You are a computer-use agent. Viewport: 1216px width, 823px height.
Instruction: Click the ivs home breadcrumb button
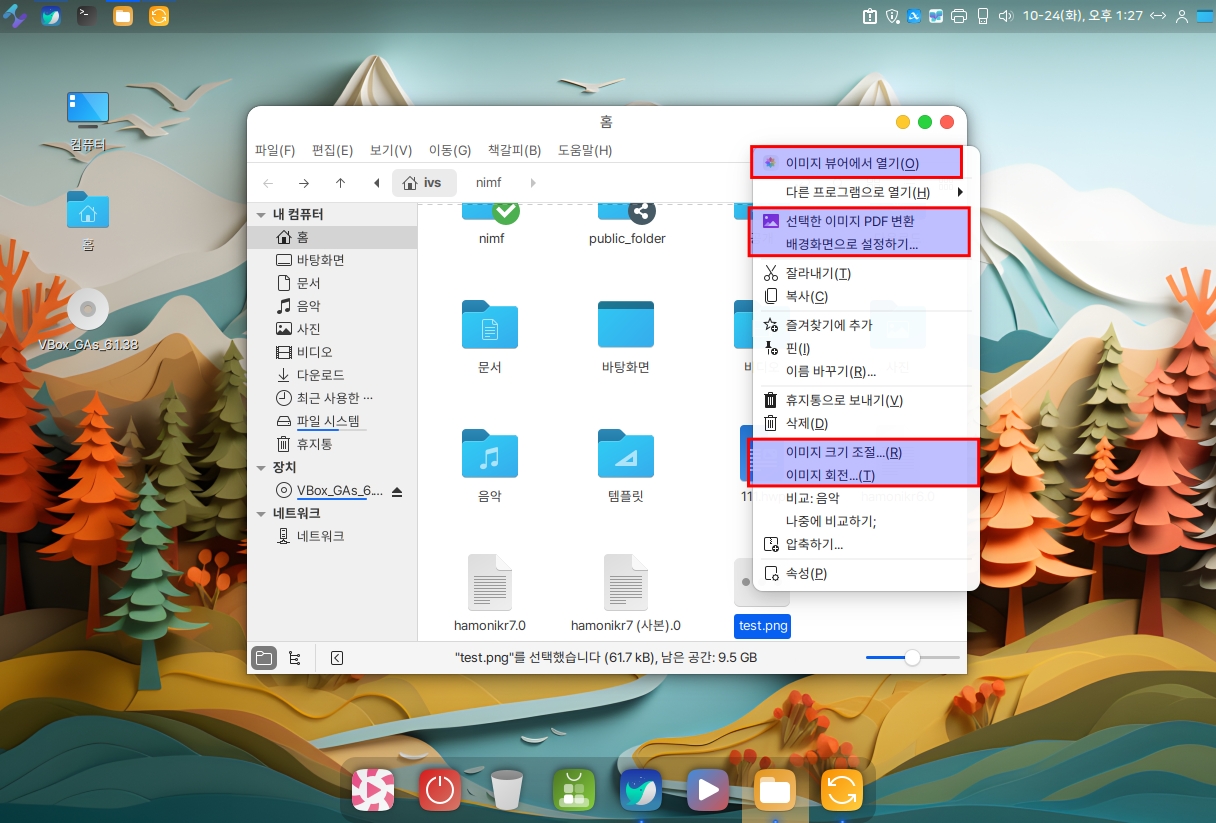424,183
